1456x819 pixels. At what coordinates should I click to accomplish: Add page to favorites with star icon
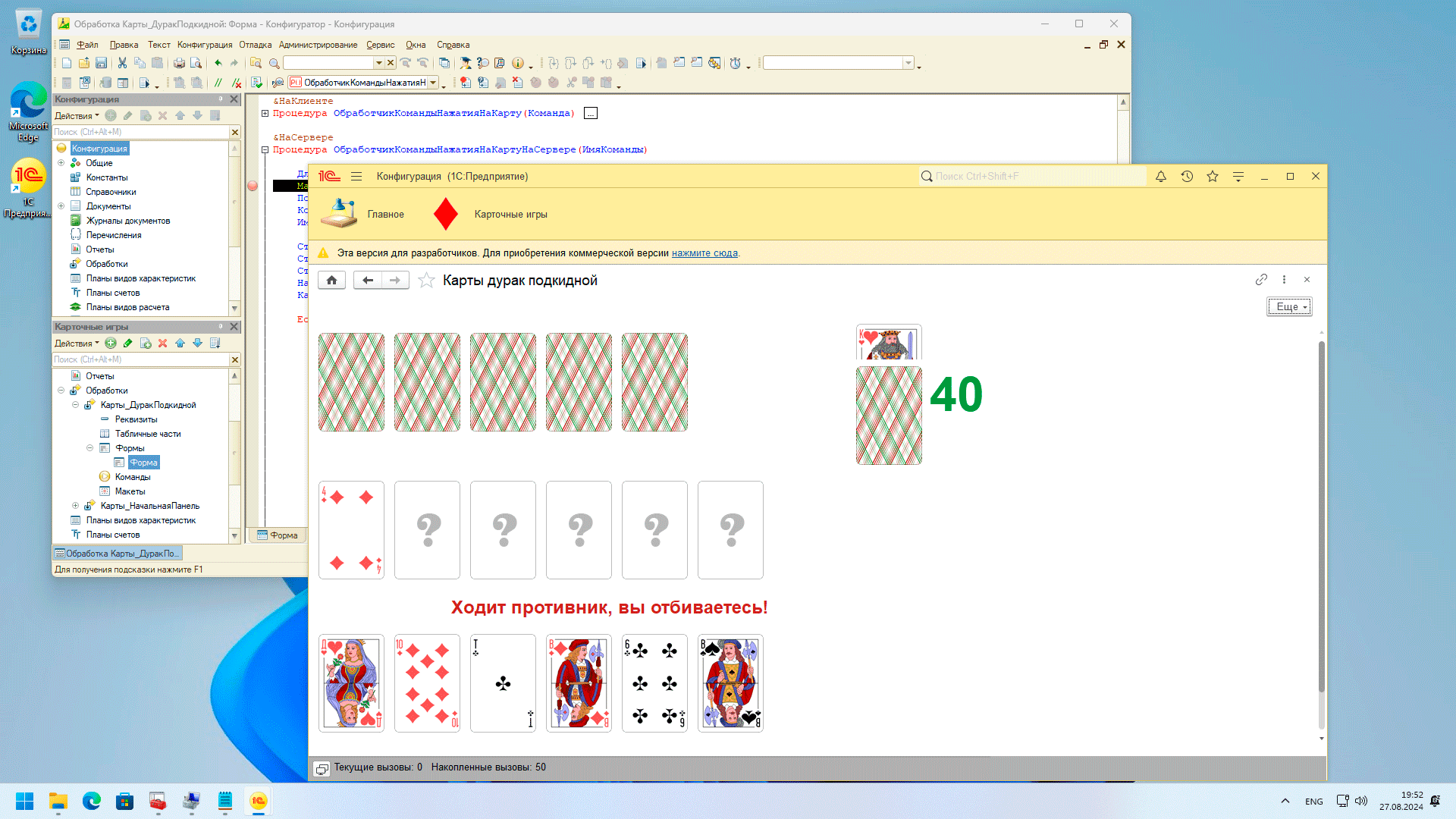click(x=426, y=281)
